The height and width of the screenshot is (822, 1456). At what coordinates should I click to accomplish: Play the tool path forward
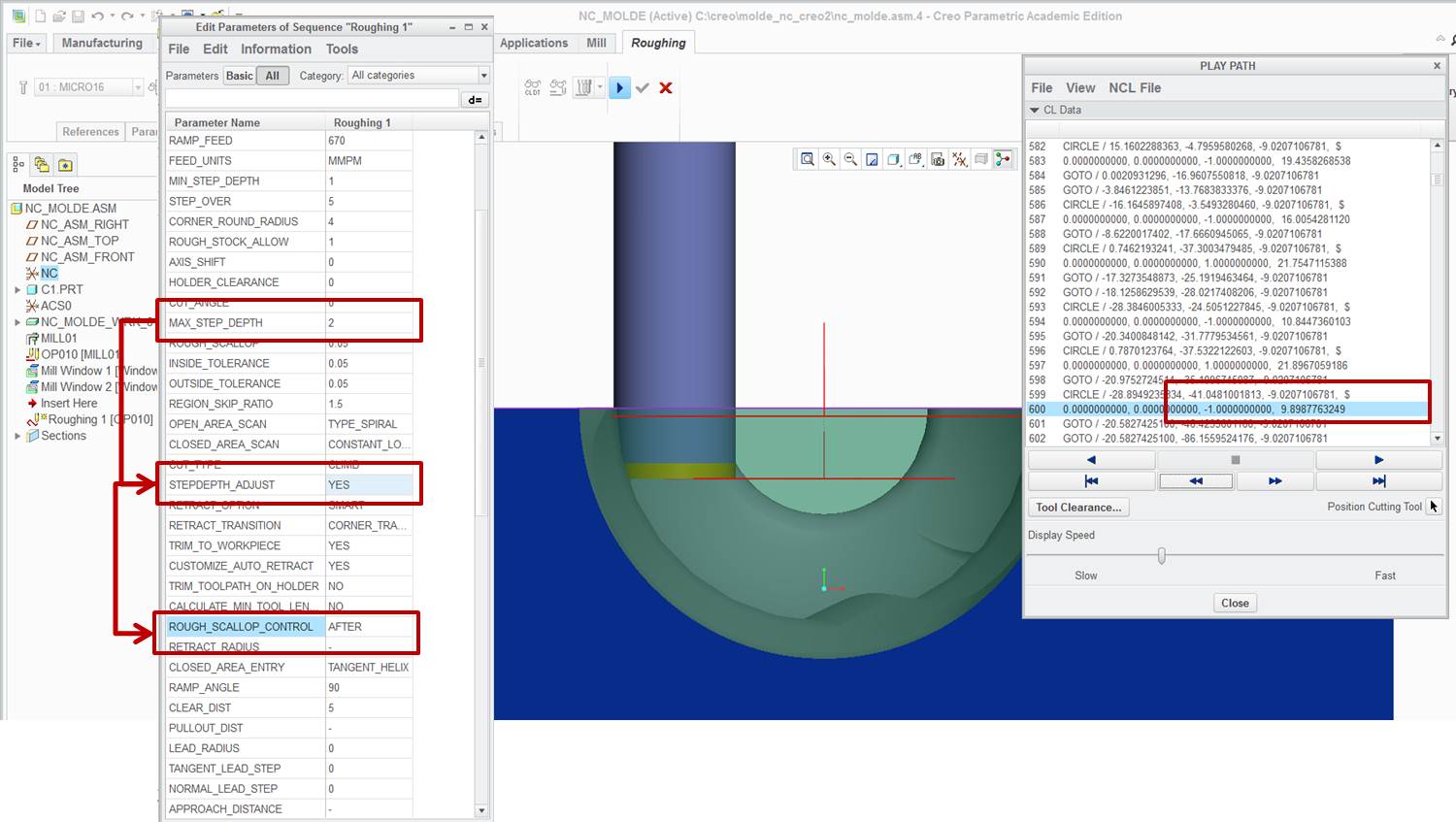(x=1378, y=460)
